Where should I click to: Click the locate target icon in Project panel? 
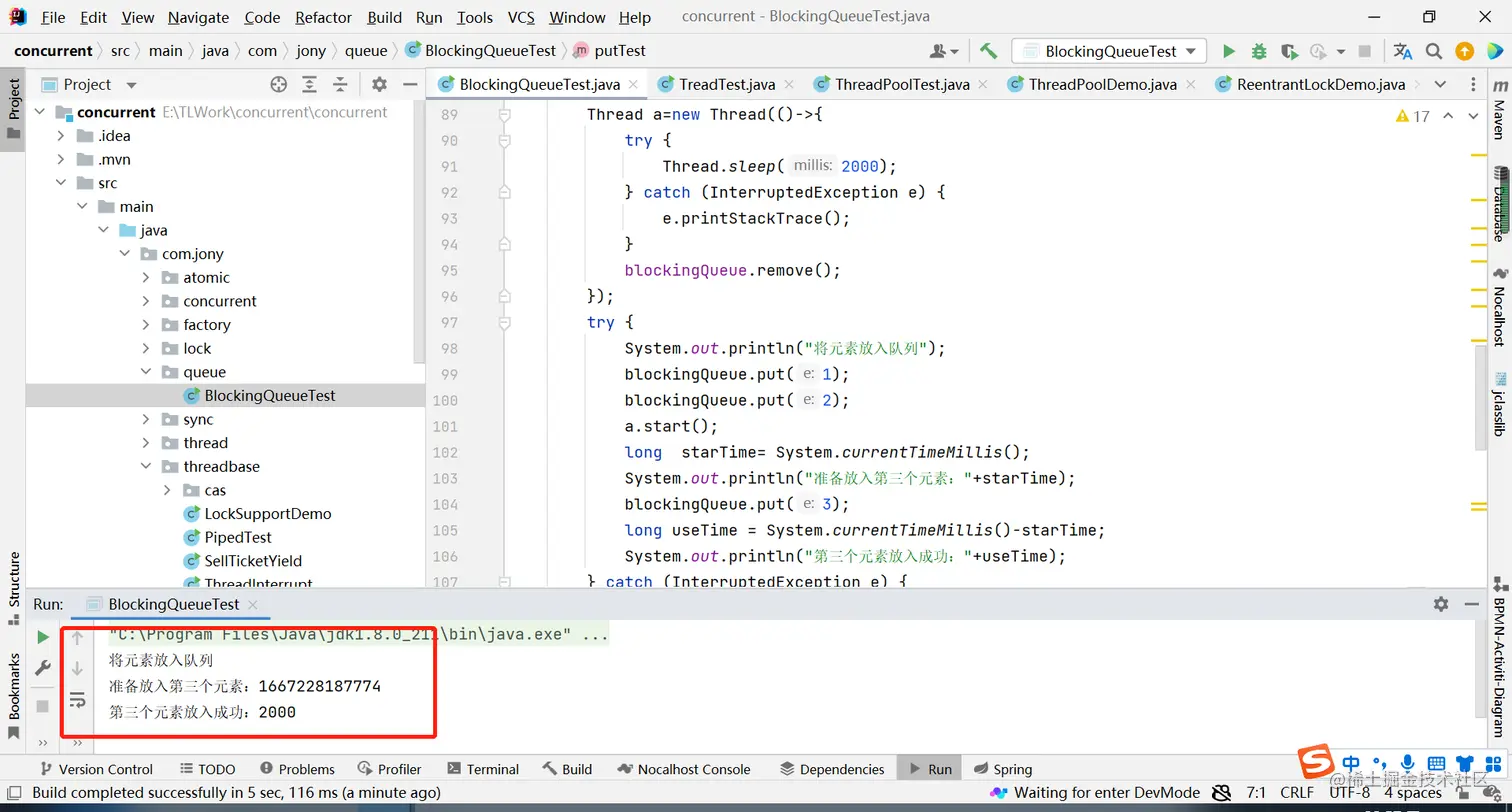click(279, 85)
